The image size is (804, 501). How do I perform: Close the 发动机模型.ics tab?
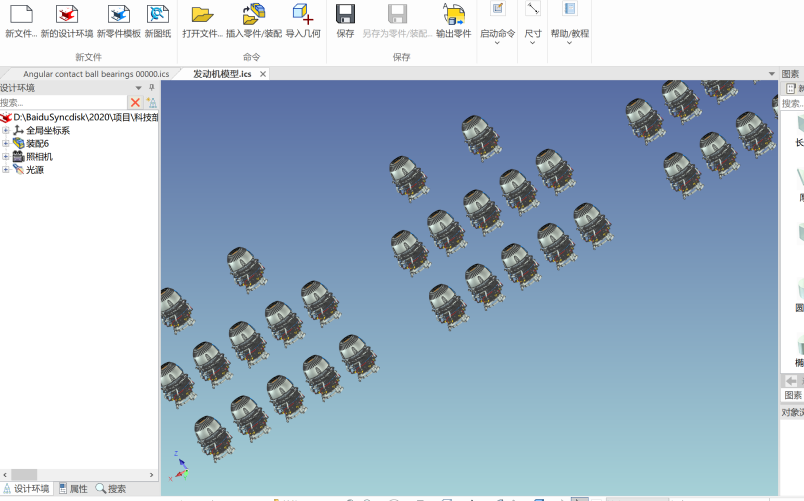pos(263,74)
